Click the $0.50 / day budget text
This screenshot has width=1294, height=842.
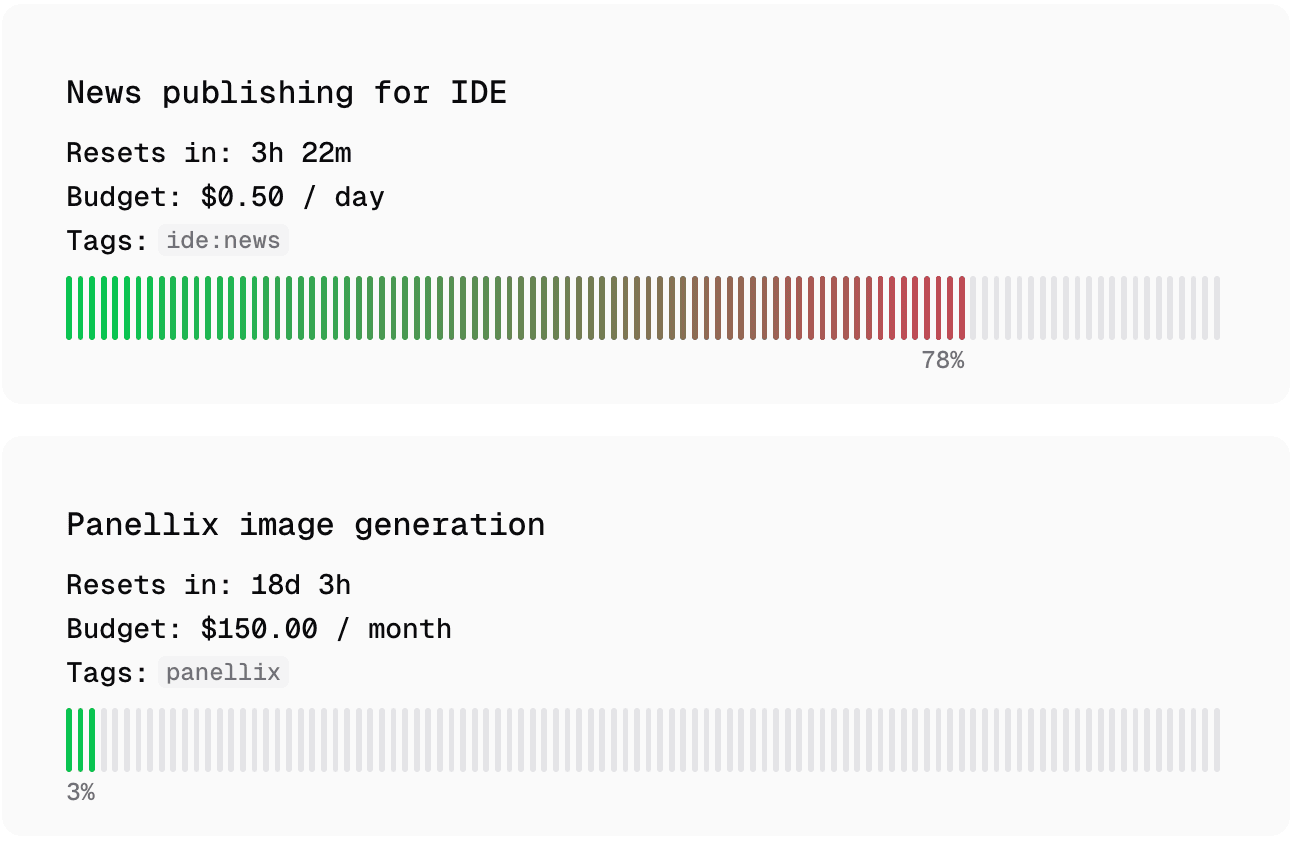(292, 197)
